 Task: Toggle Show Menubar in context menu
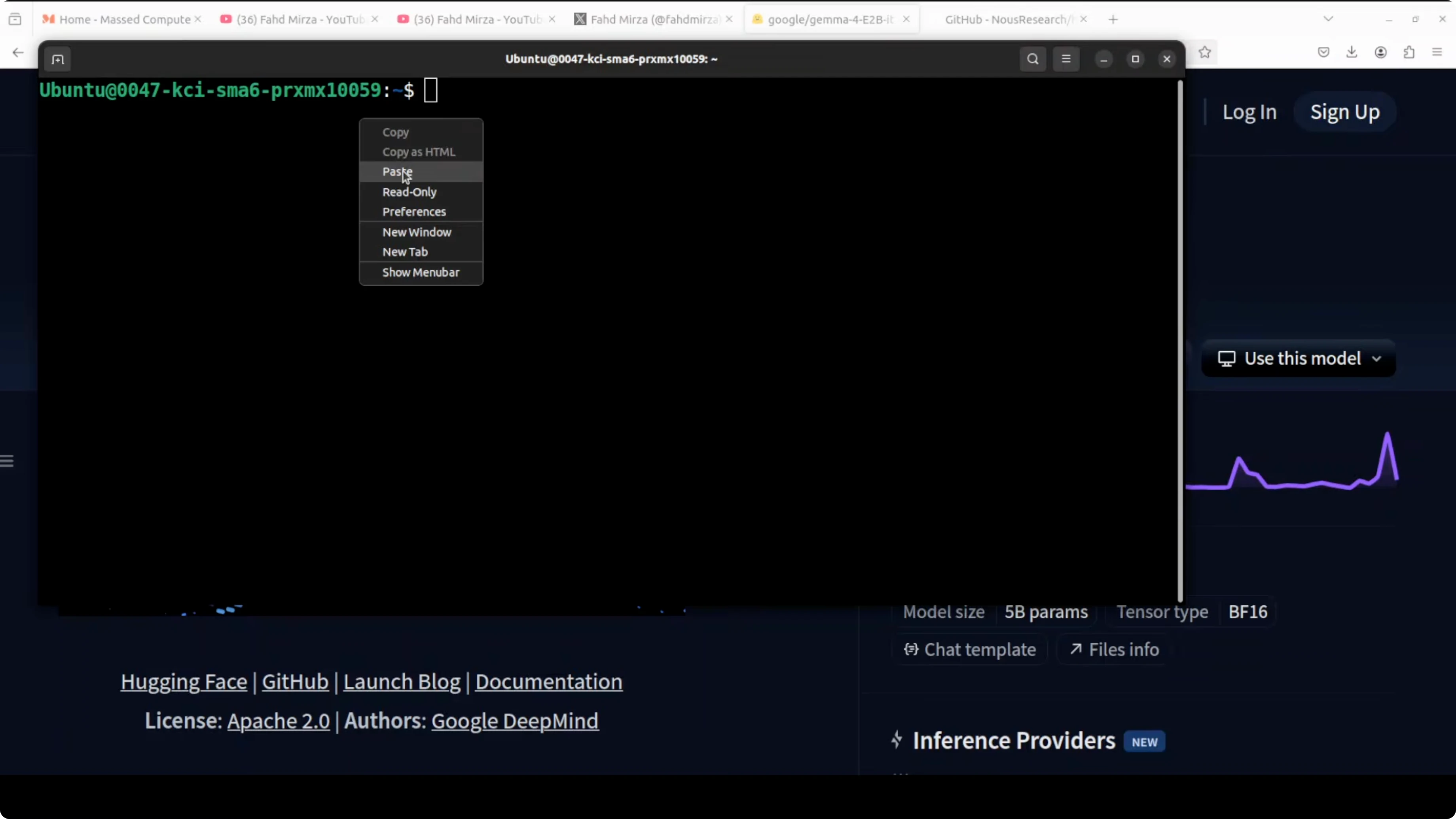pos(421,273)
